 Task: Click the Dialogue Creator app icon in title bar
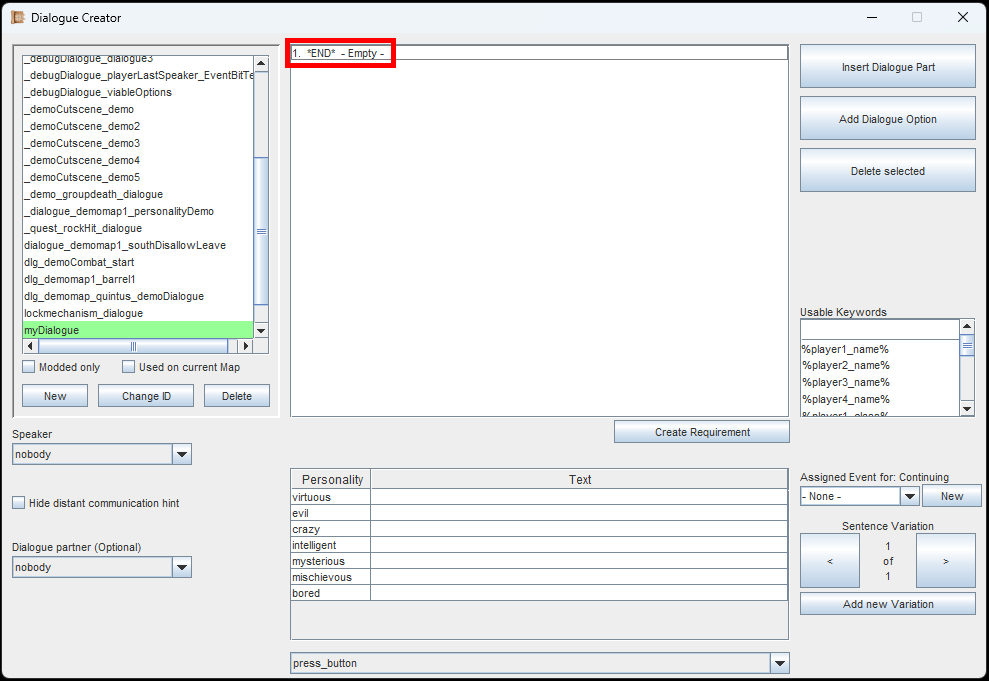[17, 17]
